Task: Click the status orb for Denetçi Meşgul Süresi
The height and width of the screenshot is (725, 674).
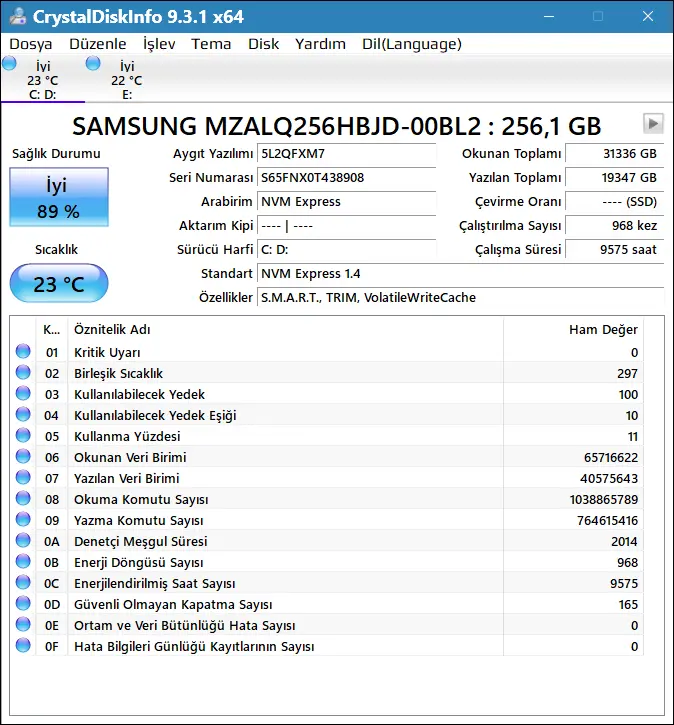Action: (23, 540)
